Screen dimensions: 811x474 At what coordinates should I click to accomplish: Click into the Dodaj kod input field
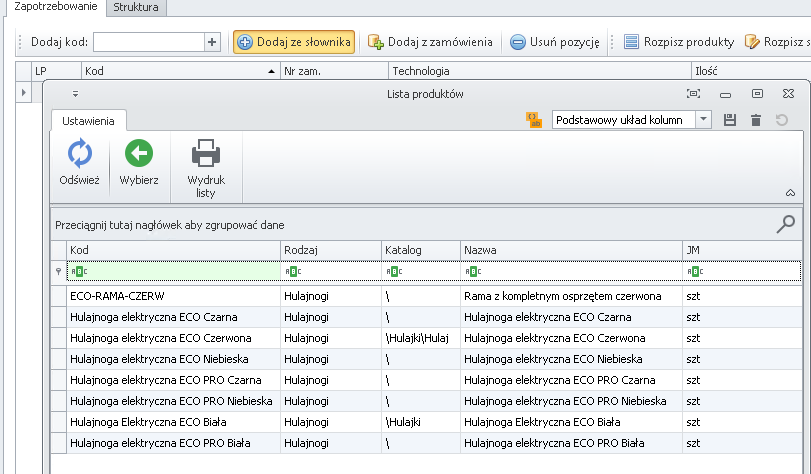pos(148,42)
